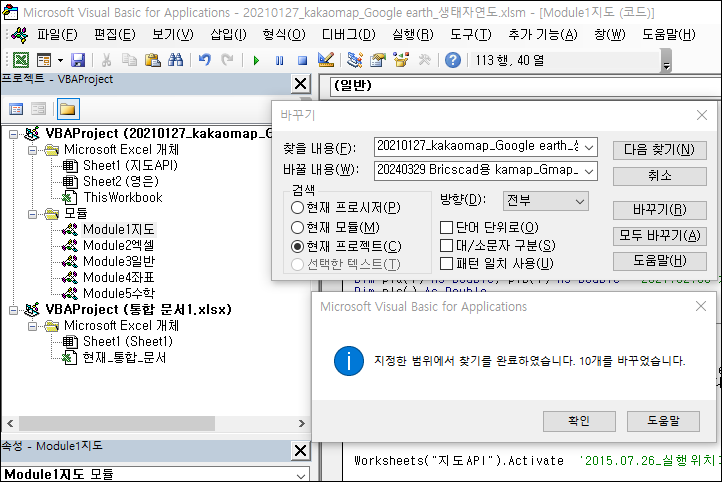This screenshot has height=482, width=722.
Task: Collapse VBAProject 20210127_kakaomap tree node
Action: click(x=13, y=134)
